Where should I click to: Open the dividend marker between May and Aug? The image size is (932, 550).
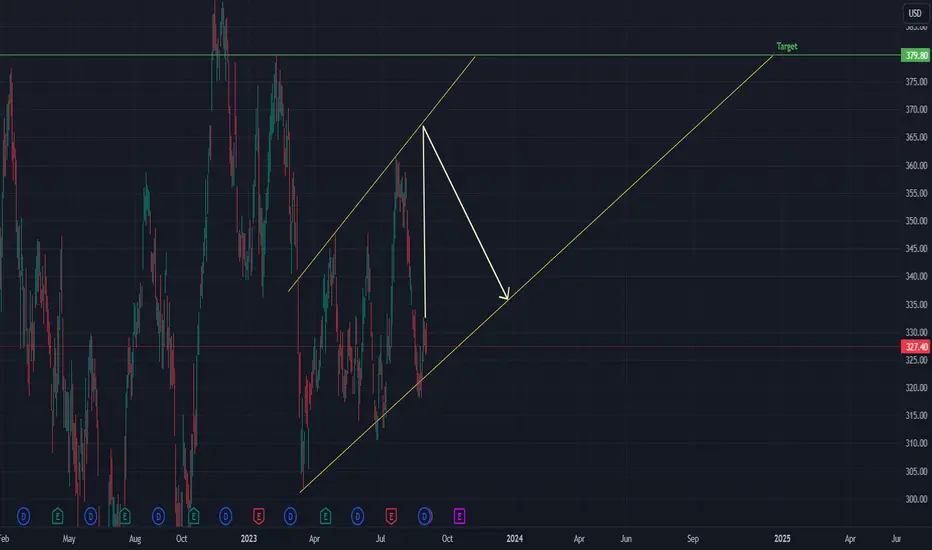[90, 516]
